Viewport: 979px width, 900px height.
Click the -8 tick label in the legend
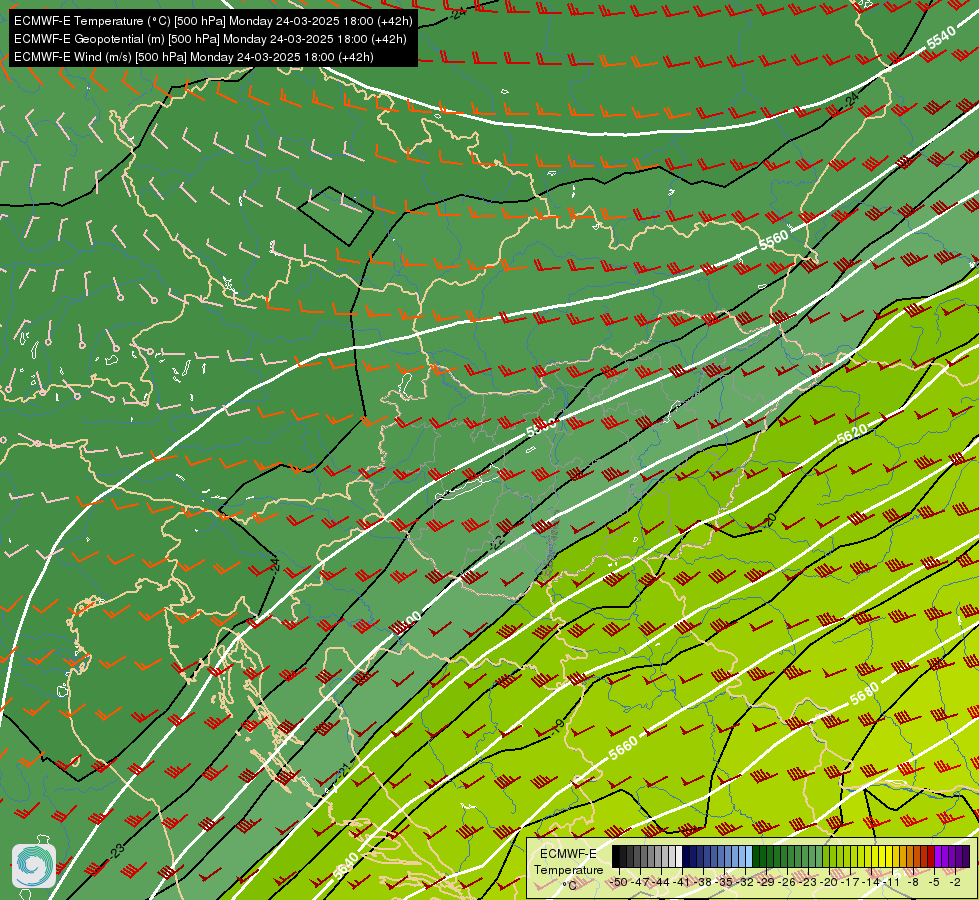913,882
